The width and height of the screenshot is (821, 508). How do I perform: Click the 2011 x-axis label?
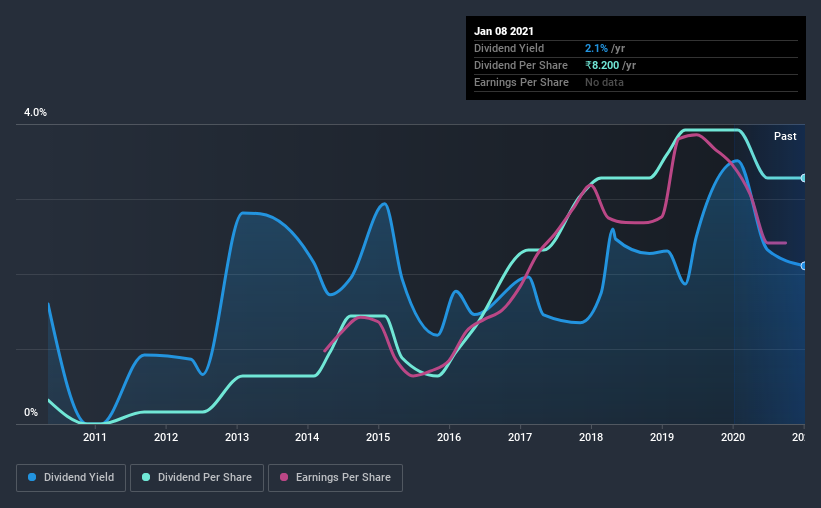coord(95,437)
